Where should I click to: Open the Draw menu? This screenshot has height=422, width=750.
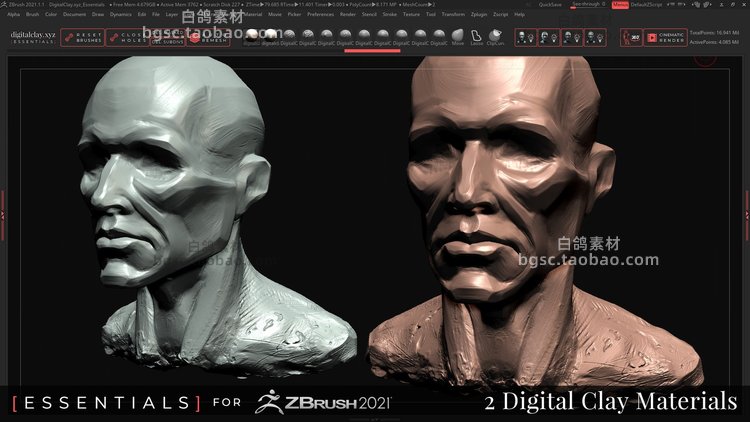[x=98, y=14]
